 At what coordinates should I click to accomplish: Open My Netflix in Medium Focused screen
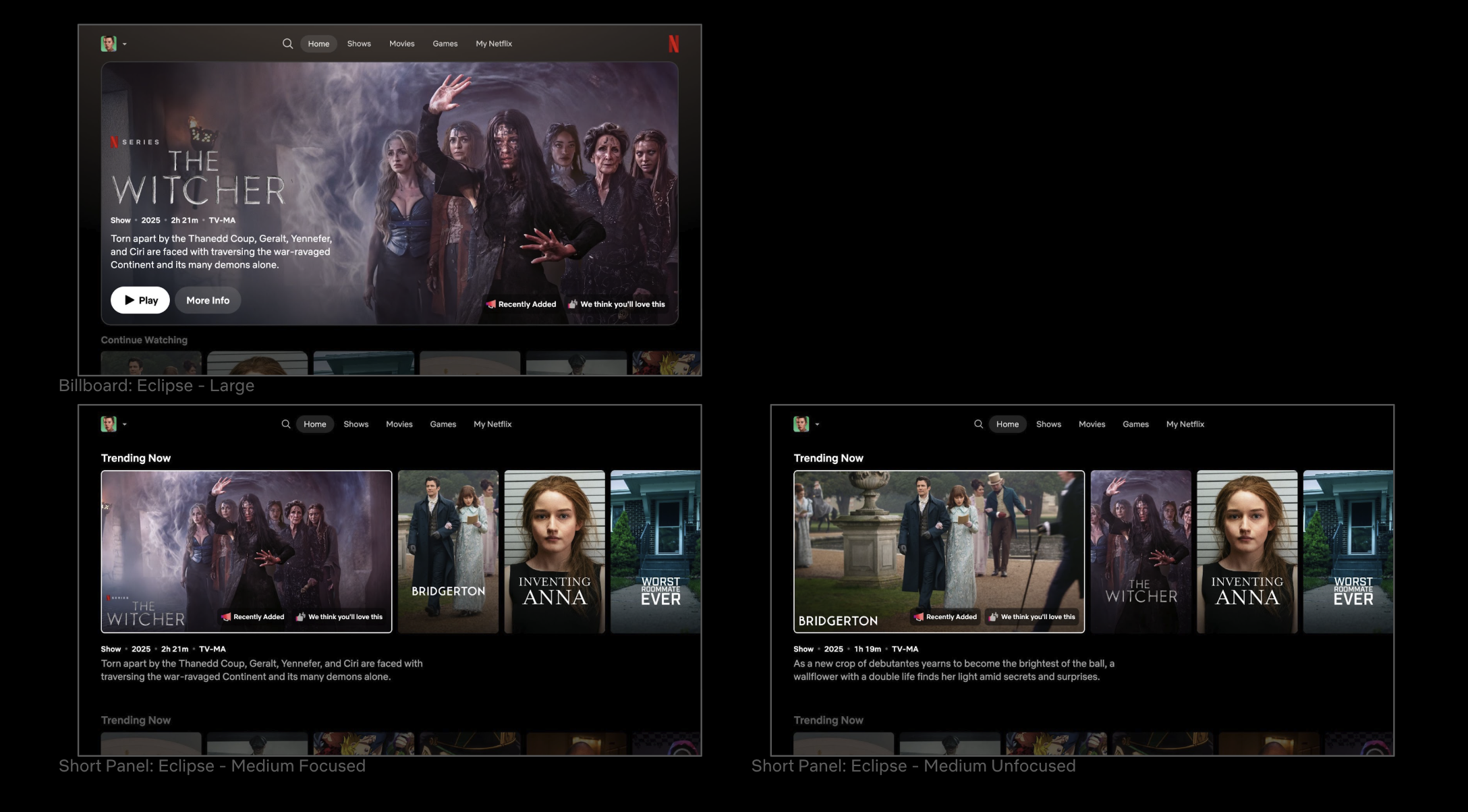click(x=492, y=424)
